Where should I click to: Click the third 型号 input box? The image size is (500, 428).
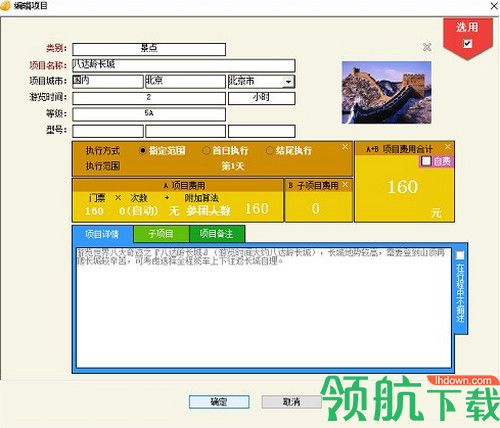click(262, 131)
